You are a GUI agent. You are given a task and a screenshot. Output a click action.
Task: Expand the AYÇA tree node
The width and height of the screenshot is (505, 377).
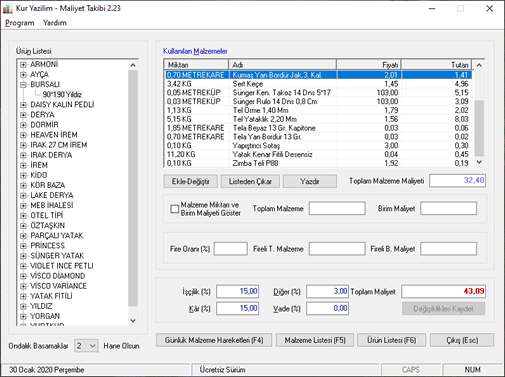click(x=23, y=74)
